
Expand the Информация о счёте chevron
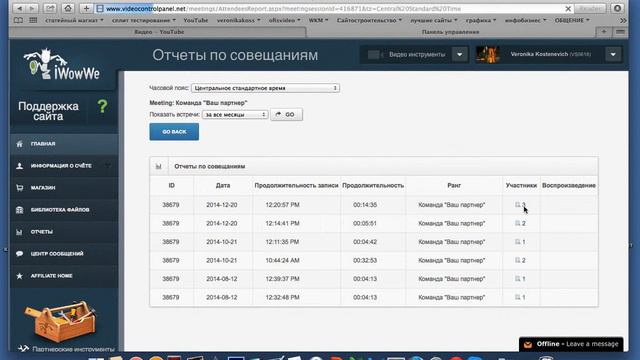108,166
